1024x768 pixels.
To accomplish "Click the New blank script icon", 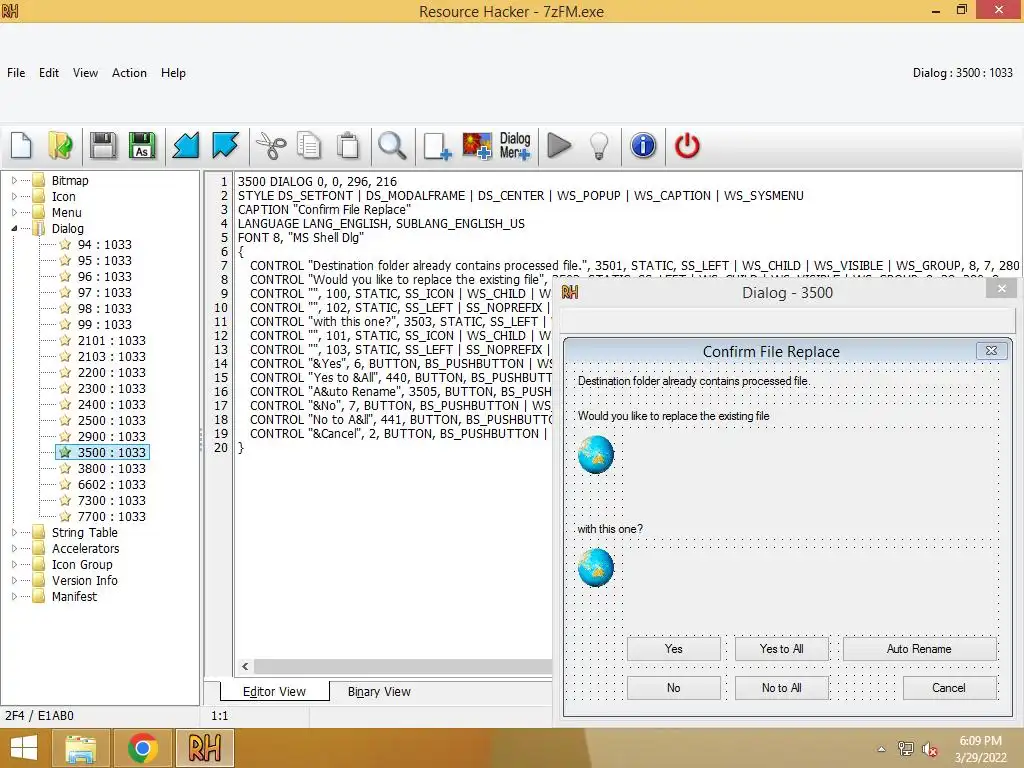I will (x=22, y=145).
